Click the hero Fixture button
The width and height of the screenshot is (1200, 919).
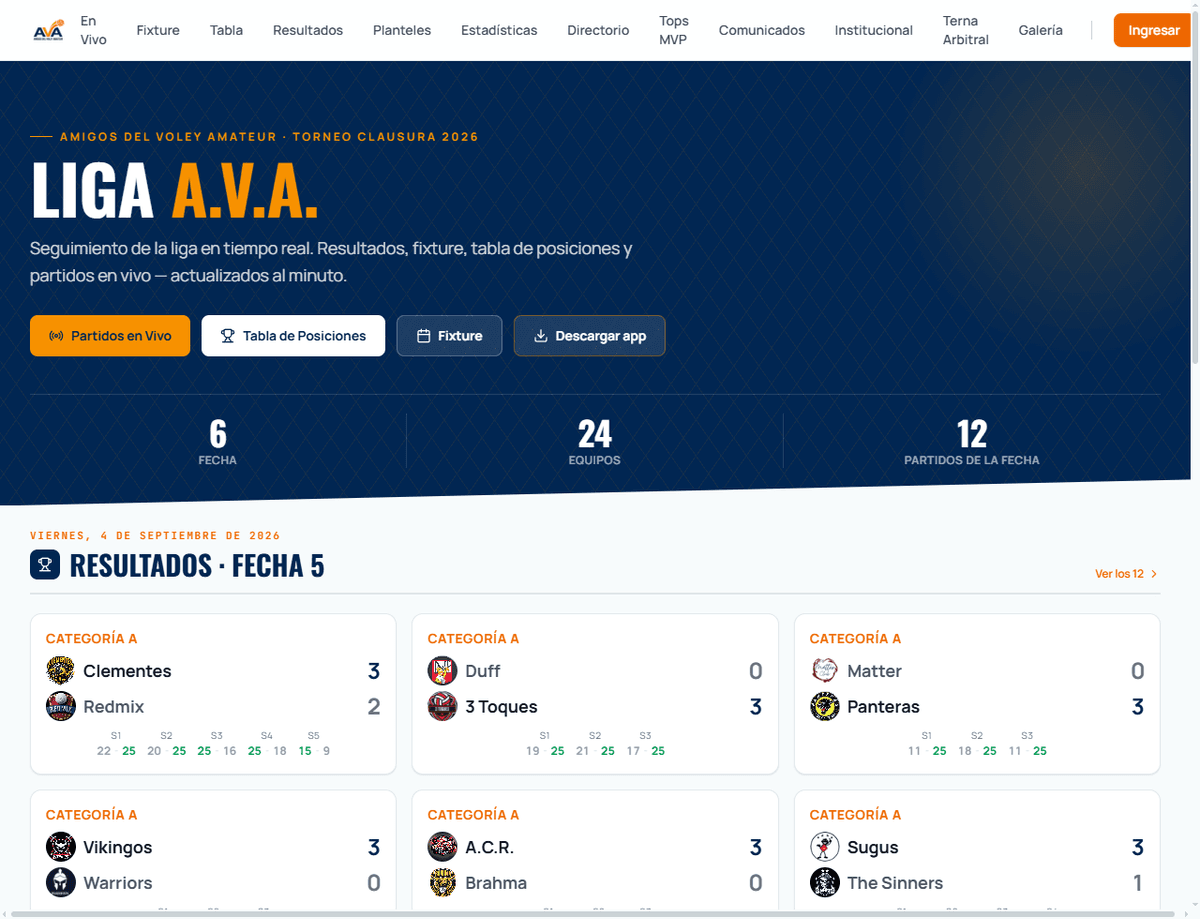449,336
